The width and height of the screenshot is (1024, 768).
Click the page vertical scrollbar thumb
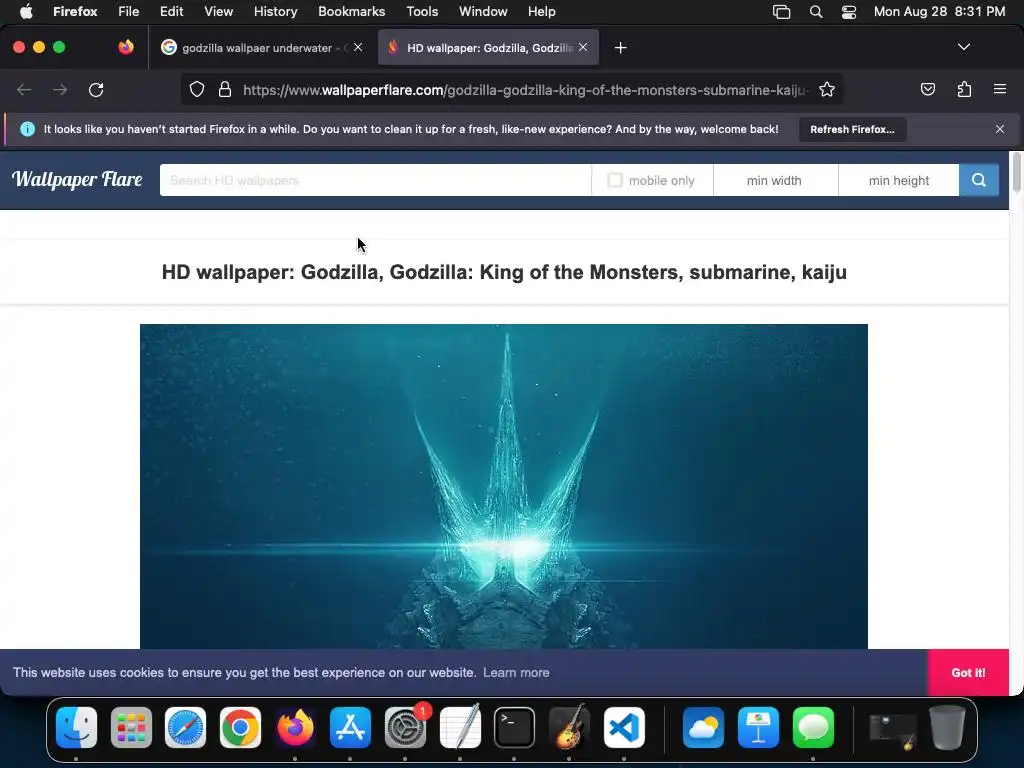[1016, 172]
